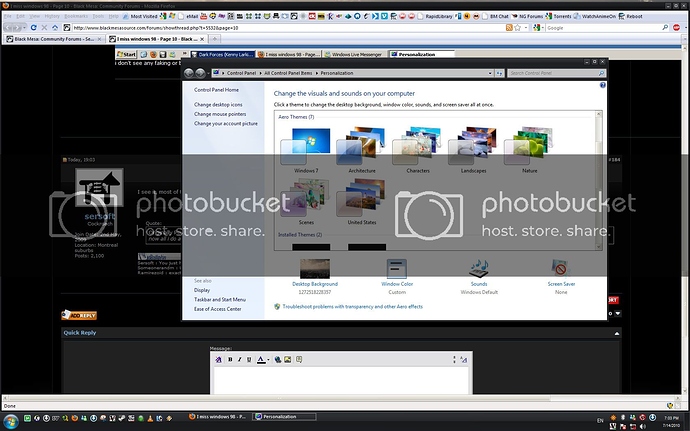Open Troubleshoot problems with transparency link

point(352,306)
